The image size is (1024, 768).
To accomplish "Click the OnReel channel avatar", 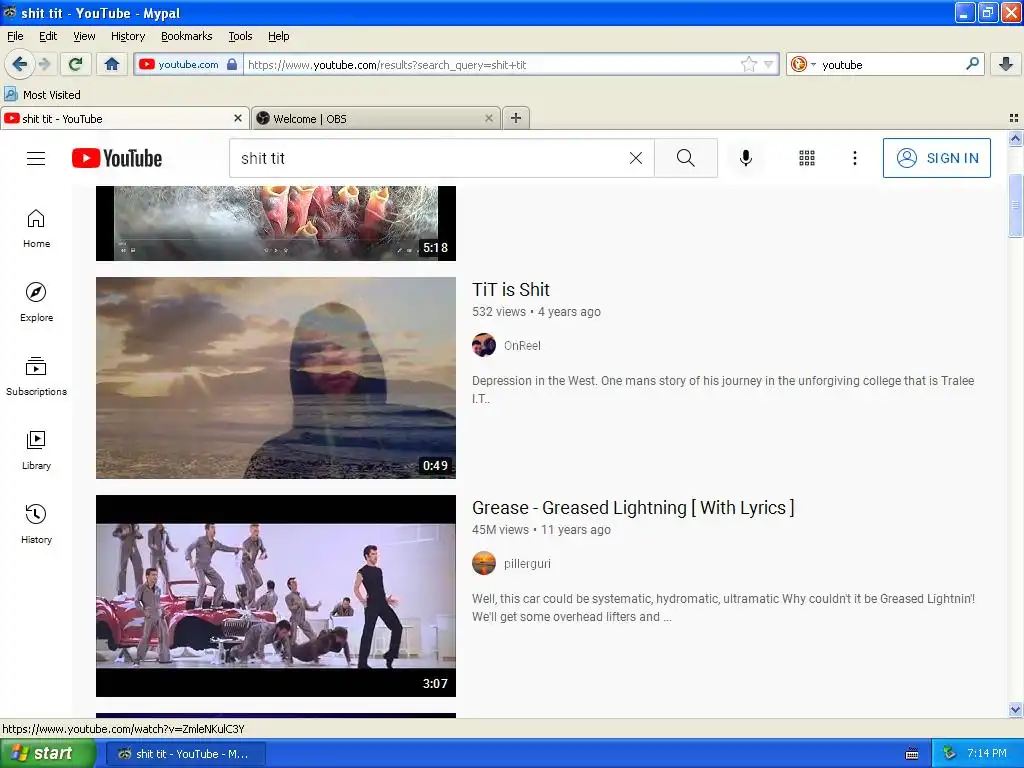I will [483, 345].
